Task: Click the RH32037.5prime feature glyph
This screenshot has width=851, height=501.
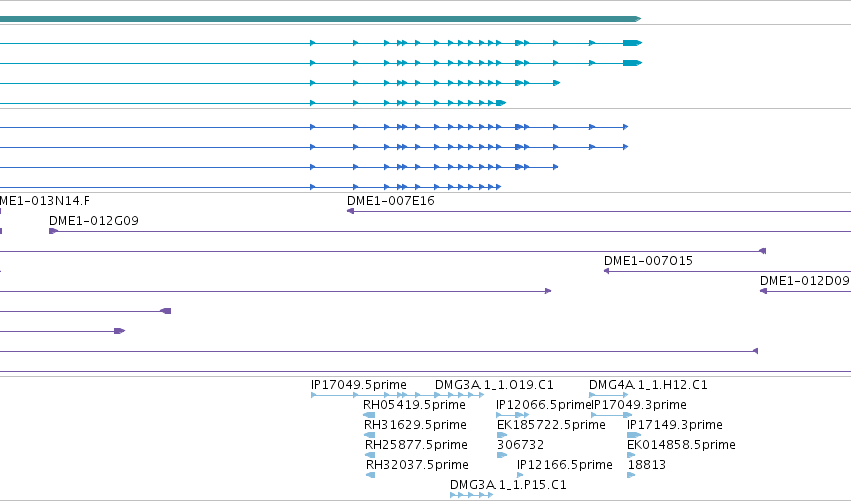Action: (371, 475)
